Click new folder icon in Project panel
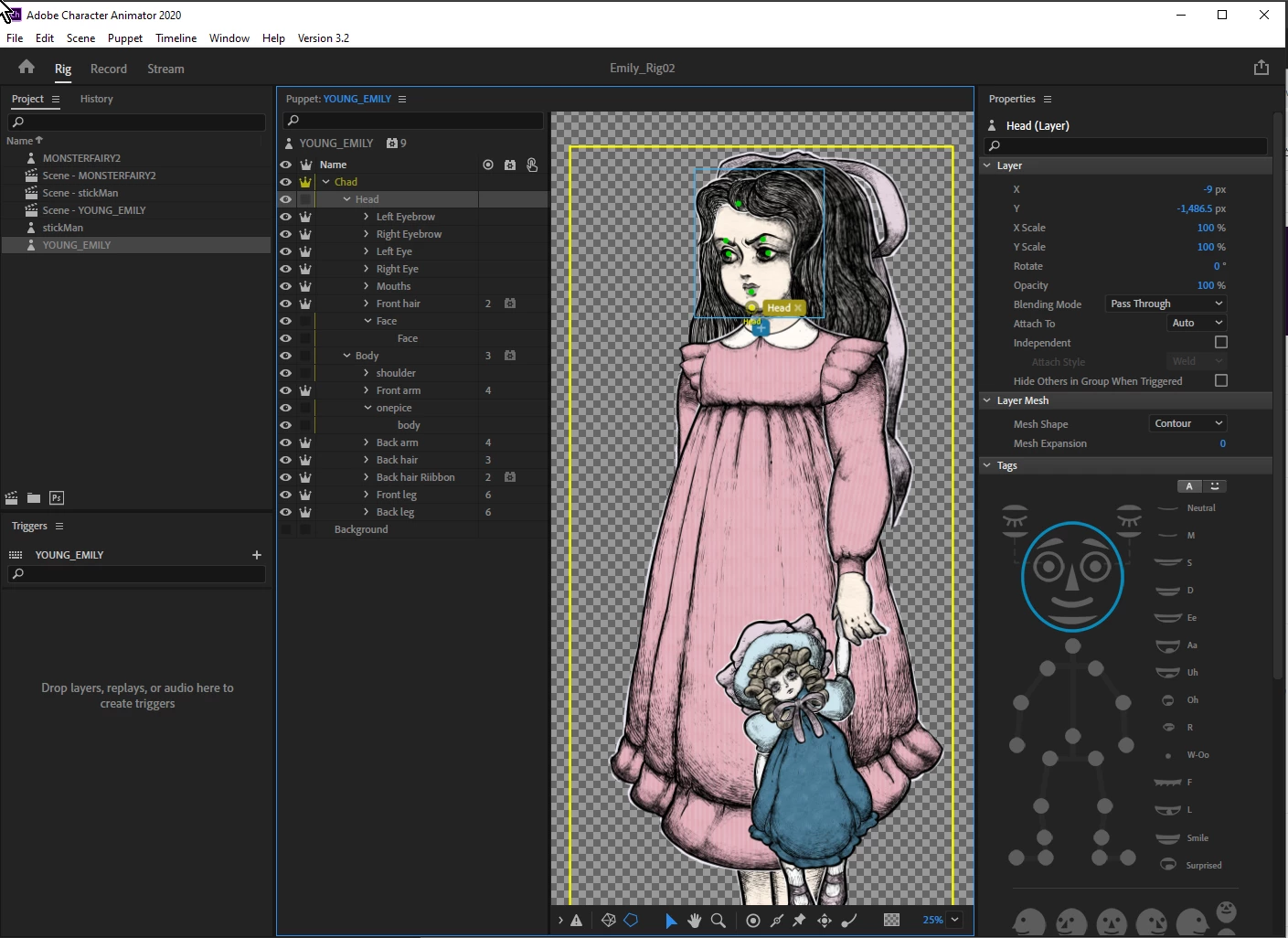This screenshot has height=938, width=1288. (34, 498)
